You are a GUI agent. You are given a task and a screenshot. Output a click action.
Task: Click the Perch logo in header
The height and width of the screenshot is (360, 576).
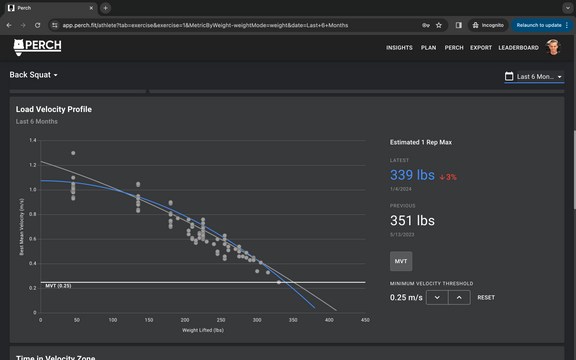[x=37, y=47]
